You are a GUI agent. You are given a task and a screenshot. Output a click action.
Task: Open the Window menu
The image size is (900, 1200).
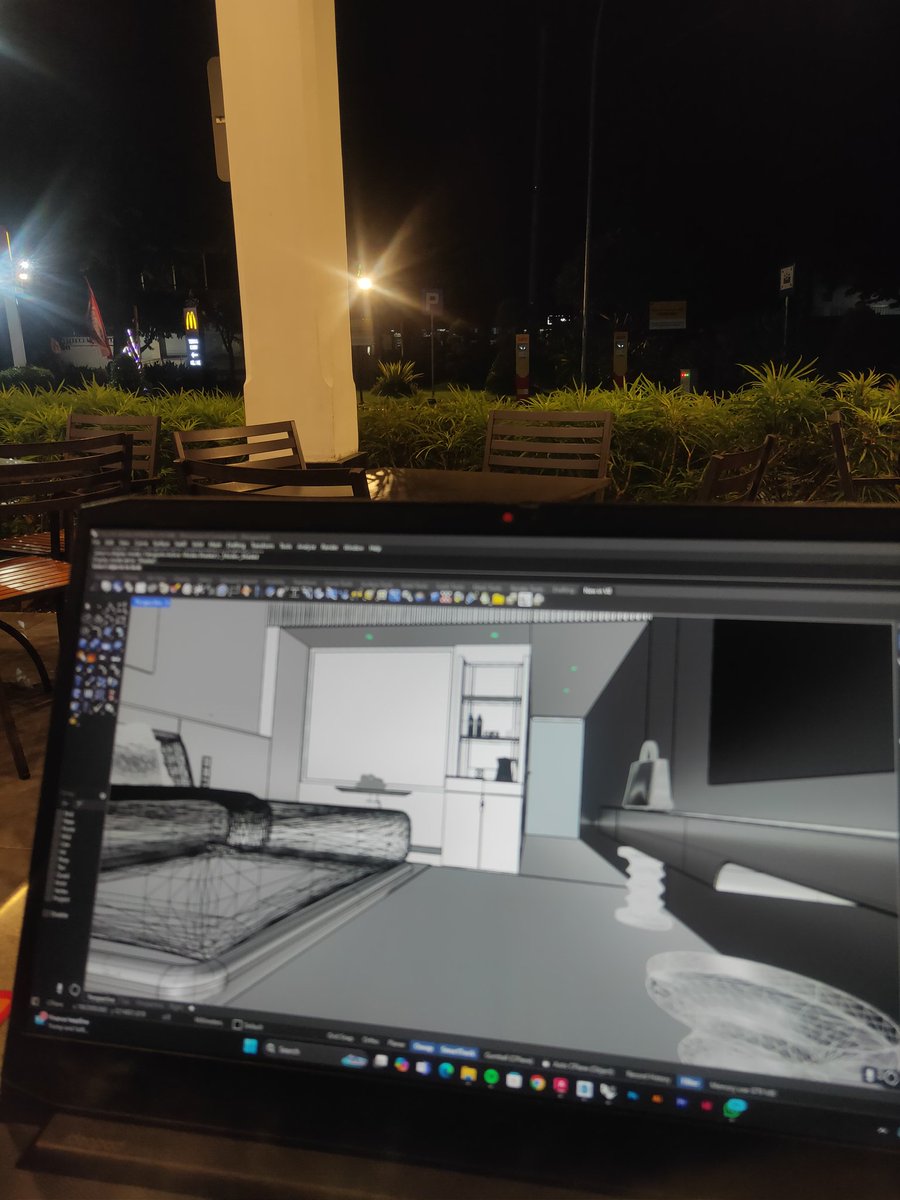[x=353, y=548]
